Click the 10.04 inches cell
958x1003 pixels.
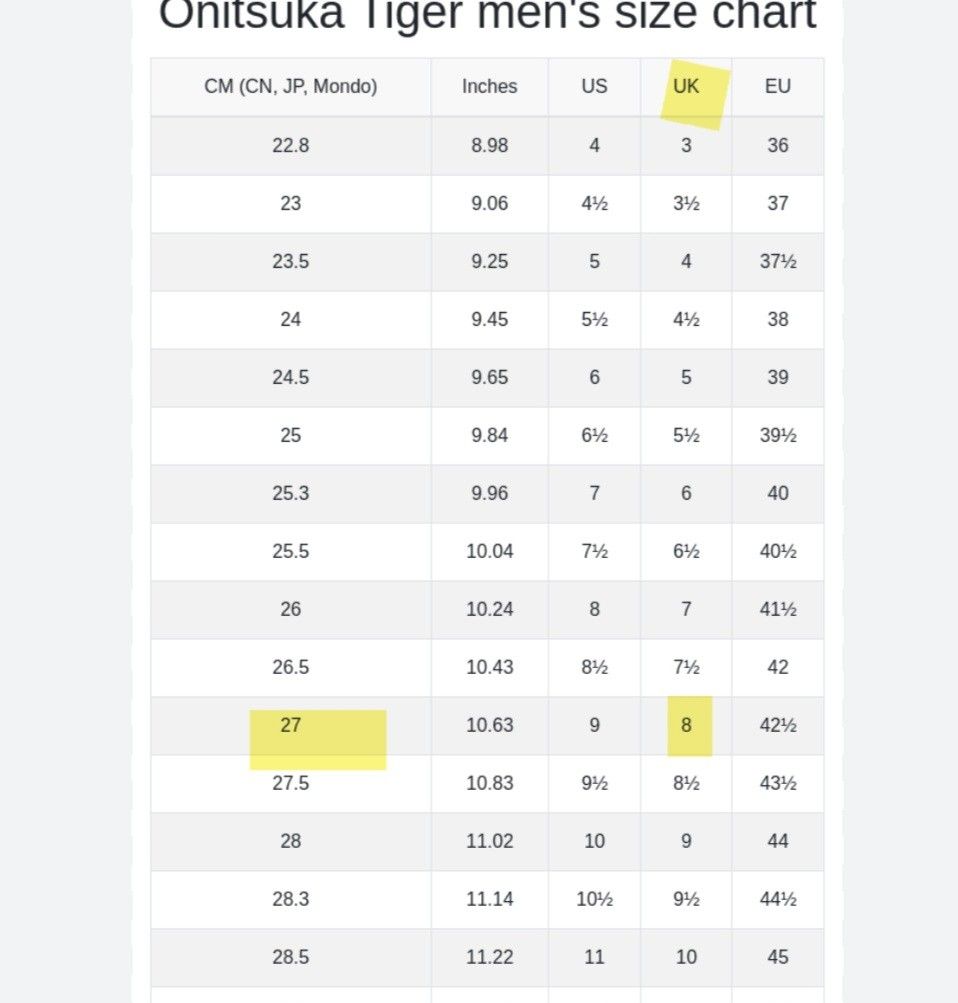[x=490, y=551]
